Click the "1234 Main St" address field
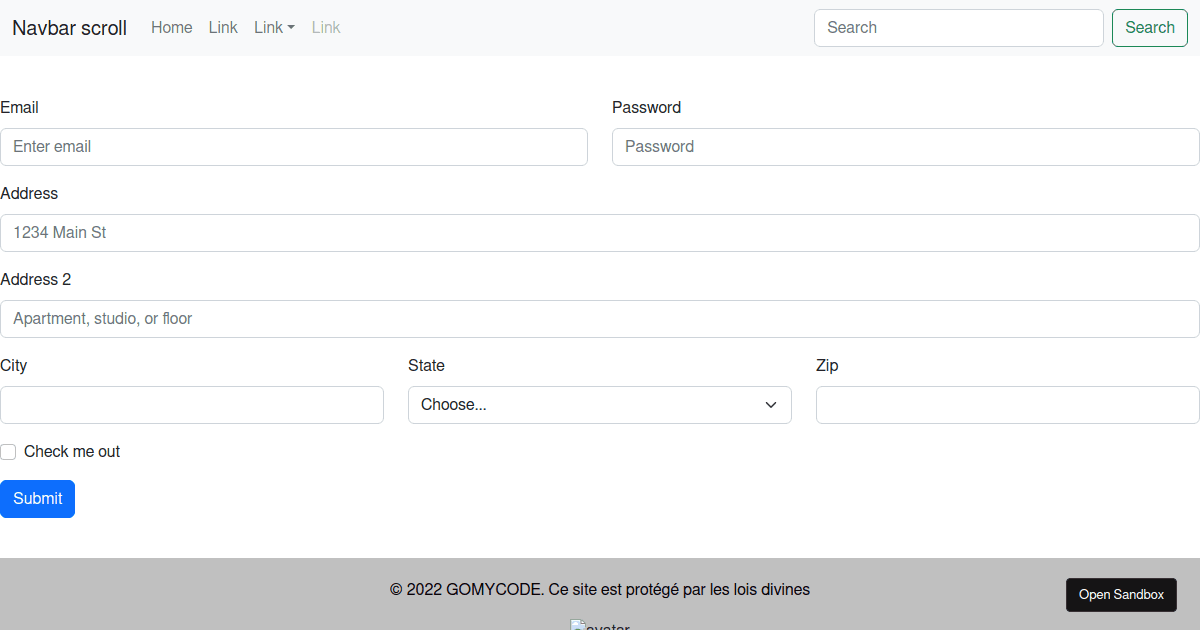This screenshot has height=630, width=1200. coord(600,233)
